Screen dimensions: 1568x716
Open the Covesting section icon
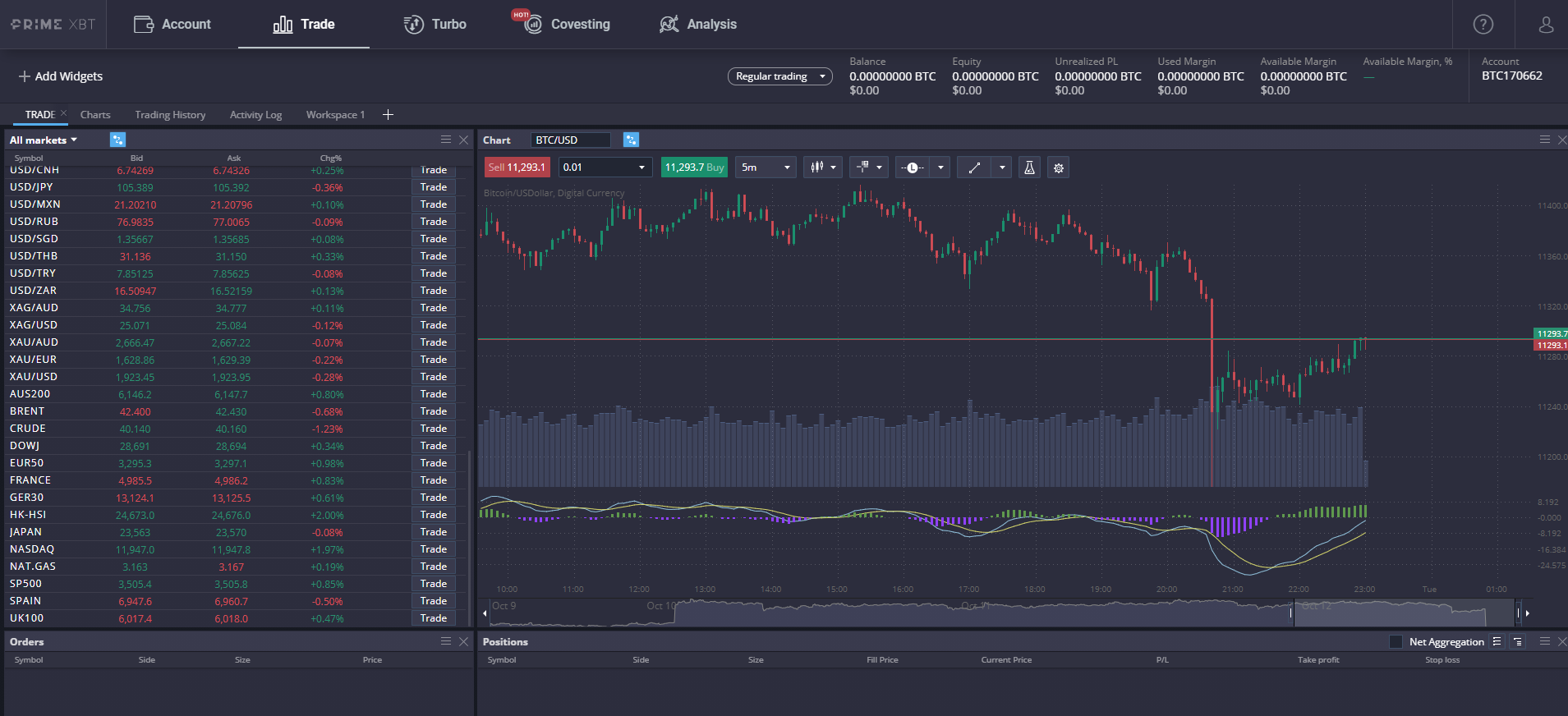[533, 25]
